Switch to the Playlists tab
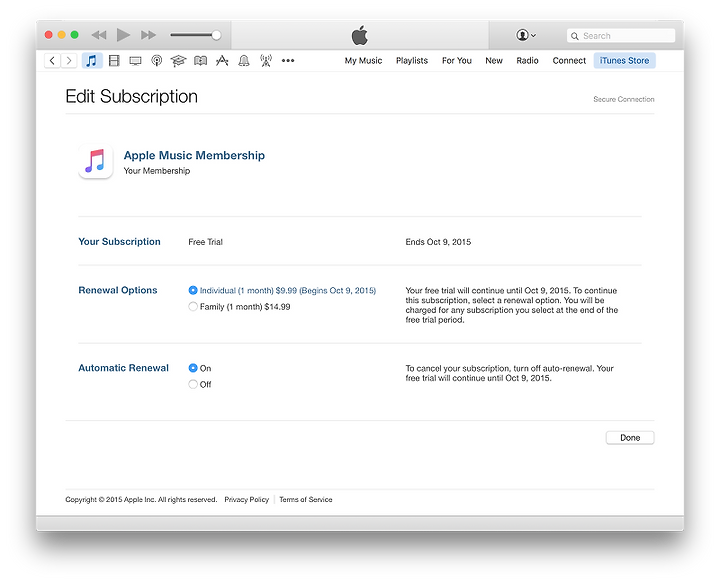Viewport: 720px width, 583px height. (412, 61)
